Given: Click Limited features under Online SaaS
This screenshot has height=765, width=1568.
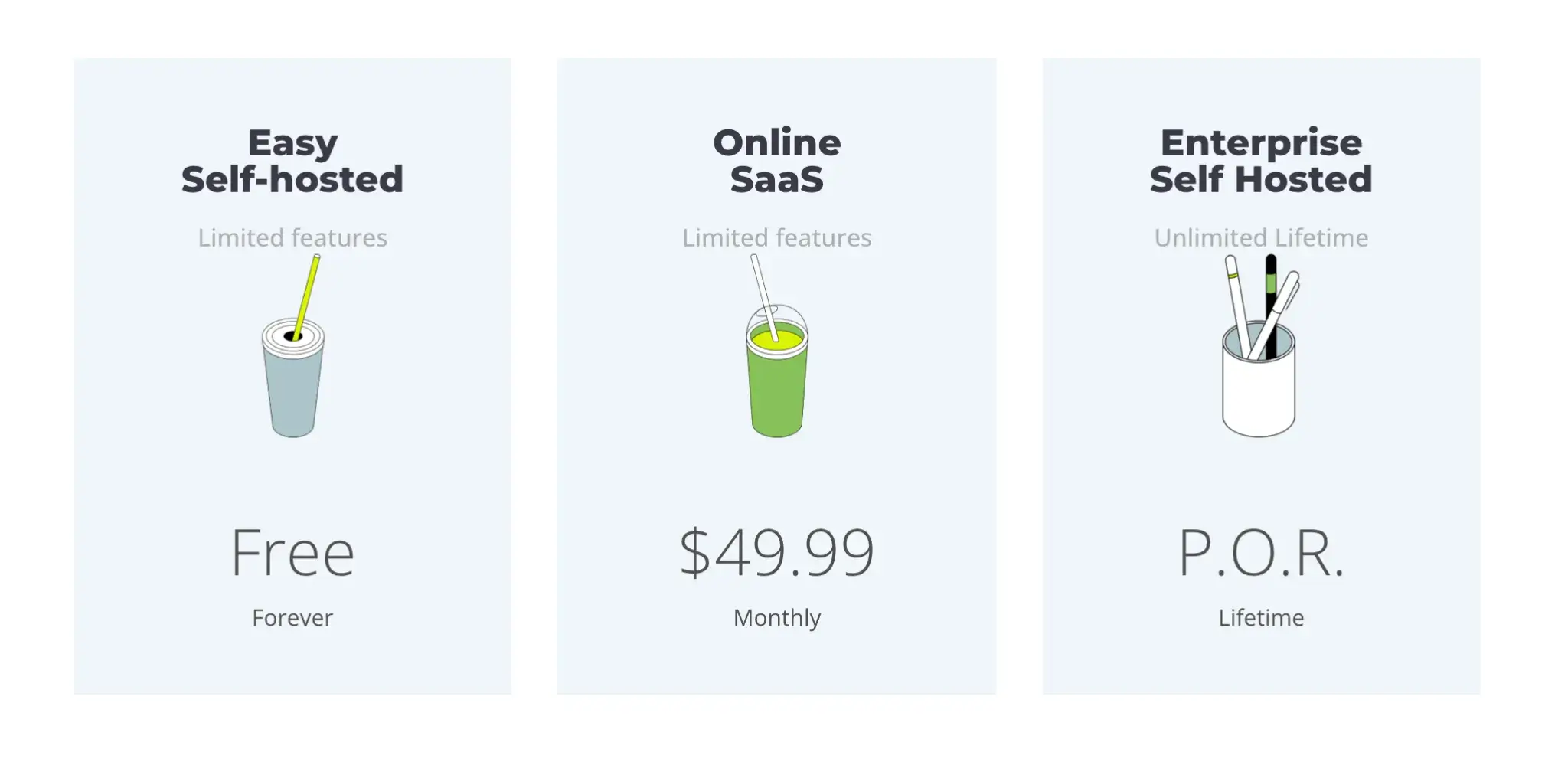Looking at the screenshot, I should click(x=777, y=237).
